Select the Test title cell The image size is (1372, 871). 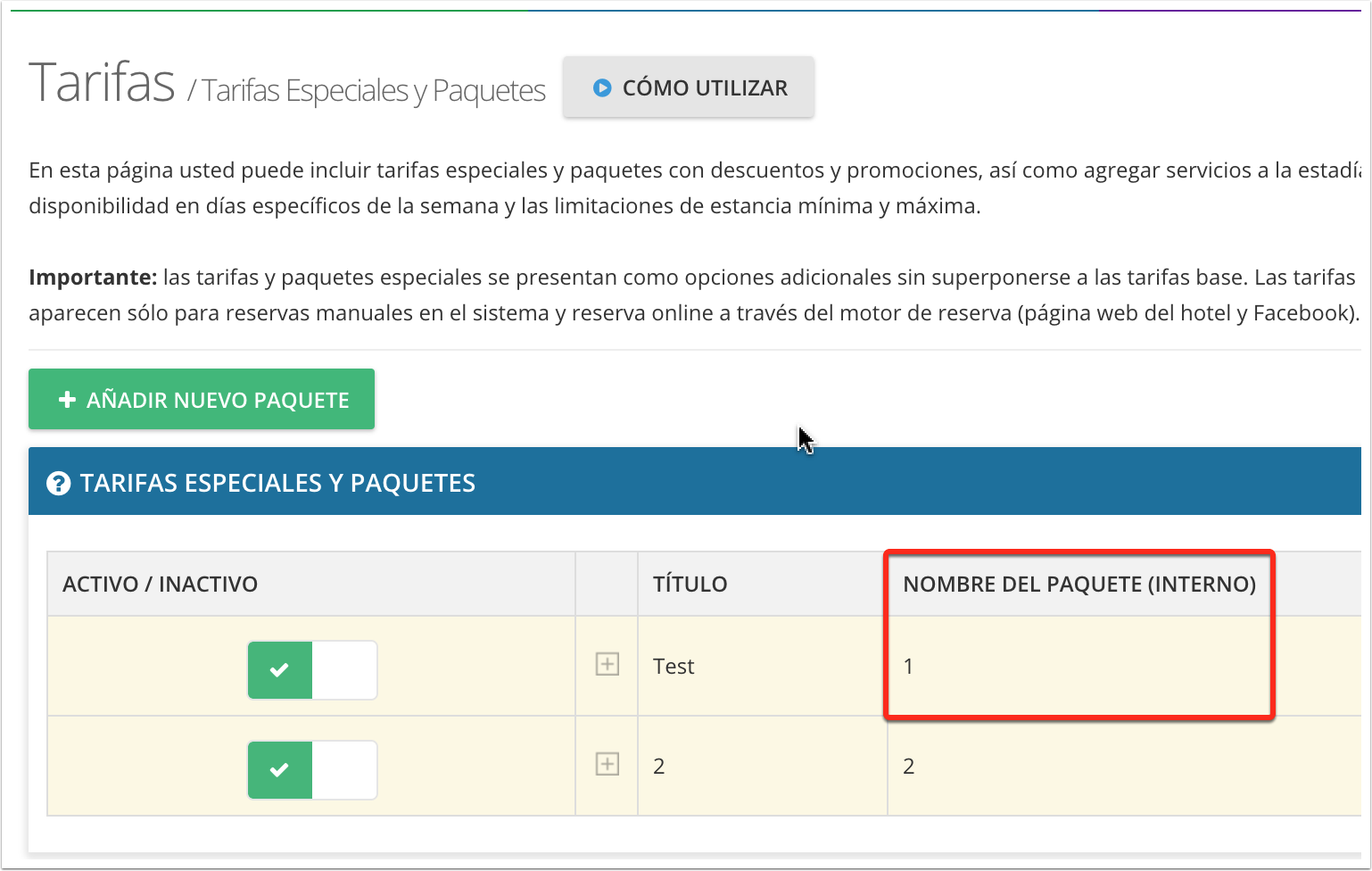[x=674, y=667]
